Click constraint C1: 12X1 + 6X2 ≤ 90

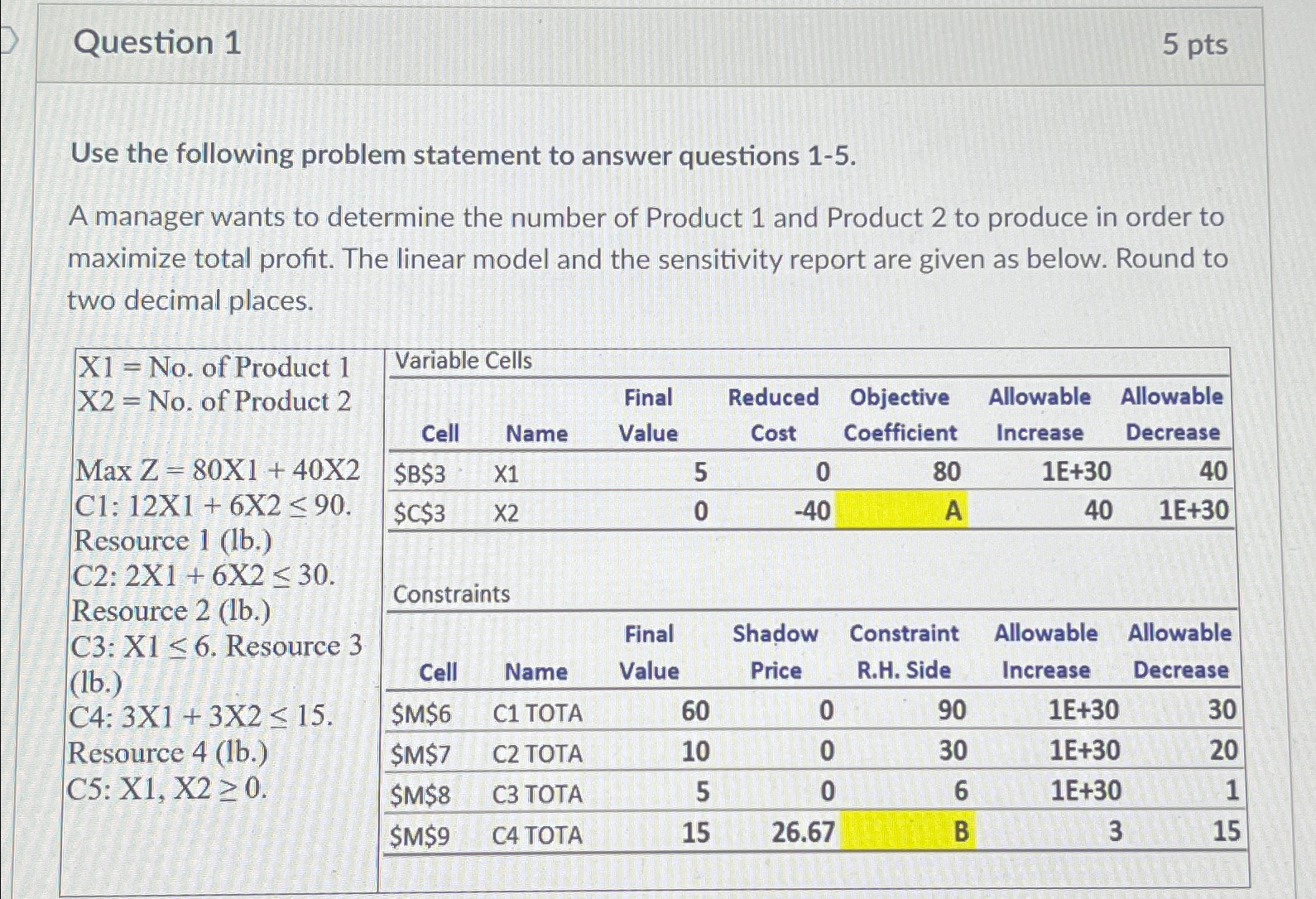214,505
